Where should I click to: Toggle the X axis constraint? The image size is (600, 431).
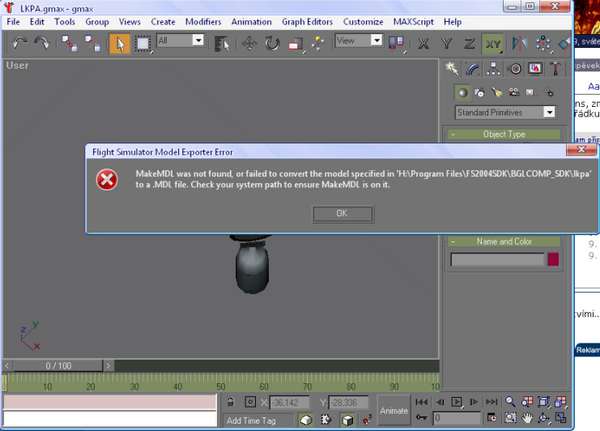(x=424, y=43)
